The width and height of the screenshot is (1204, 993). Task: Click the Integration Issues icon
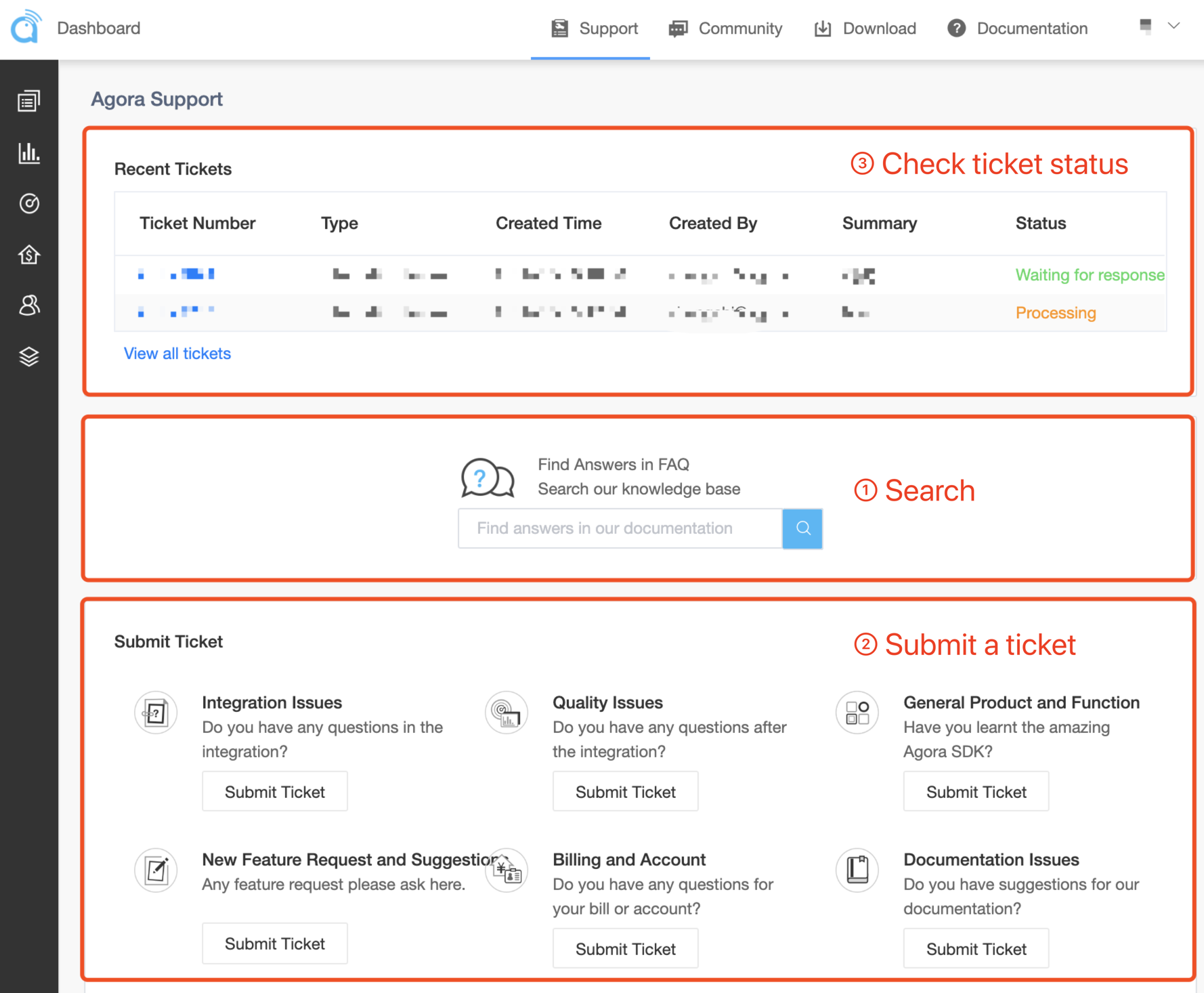click(x=156, y=713)
